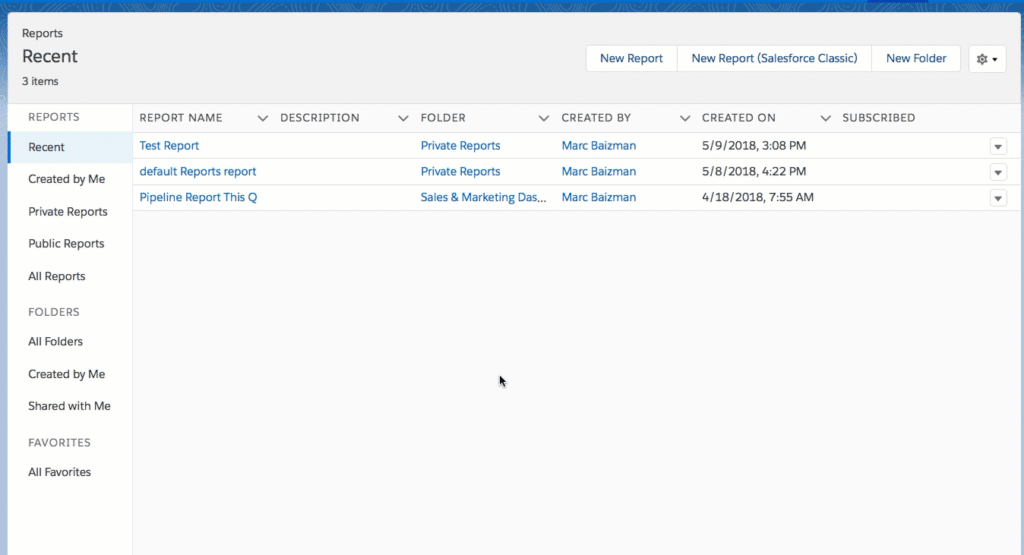The height and width of the screenshot is (555, 1024).
Task: Go to All Favorites
Action: tap(60, 472)
